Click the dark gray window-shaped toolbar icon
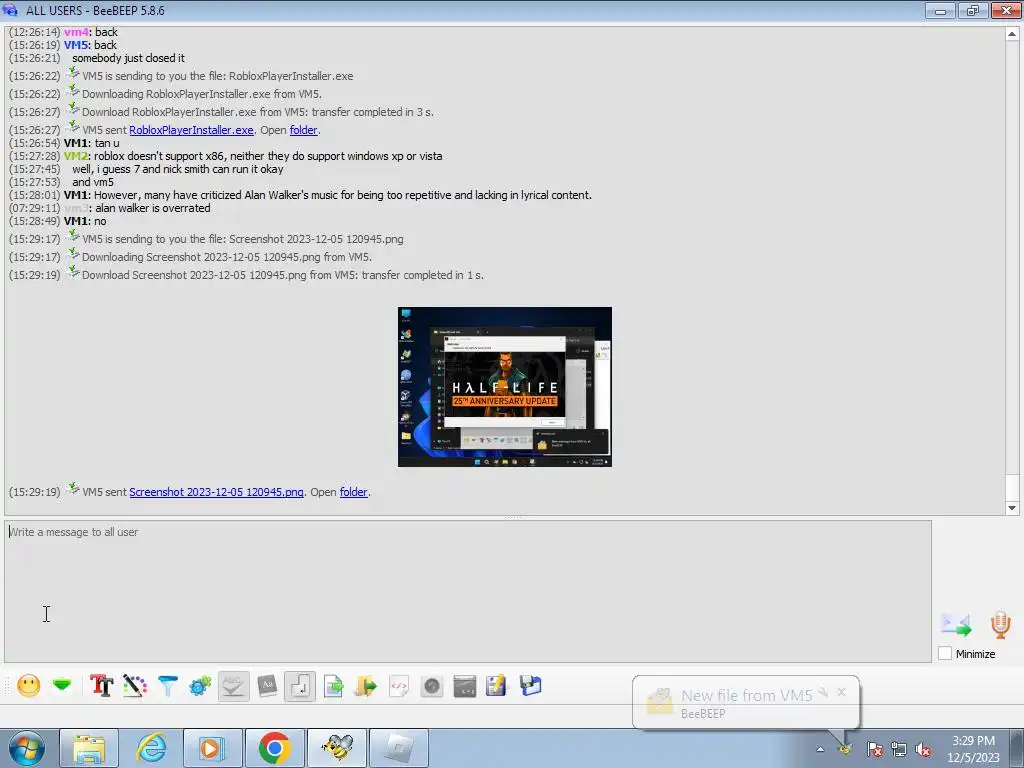 pyautogui.click(x=464, y=686)
